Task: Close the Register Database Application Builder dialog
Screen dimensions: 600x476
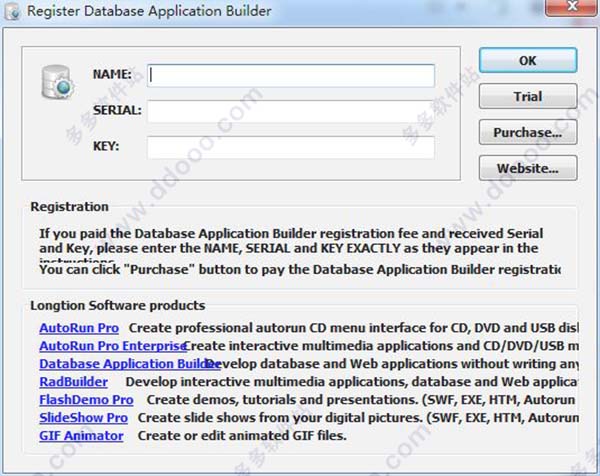Action: tap(571, 7)
